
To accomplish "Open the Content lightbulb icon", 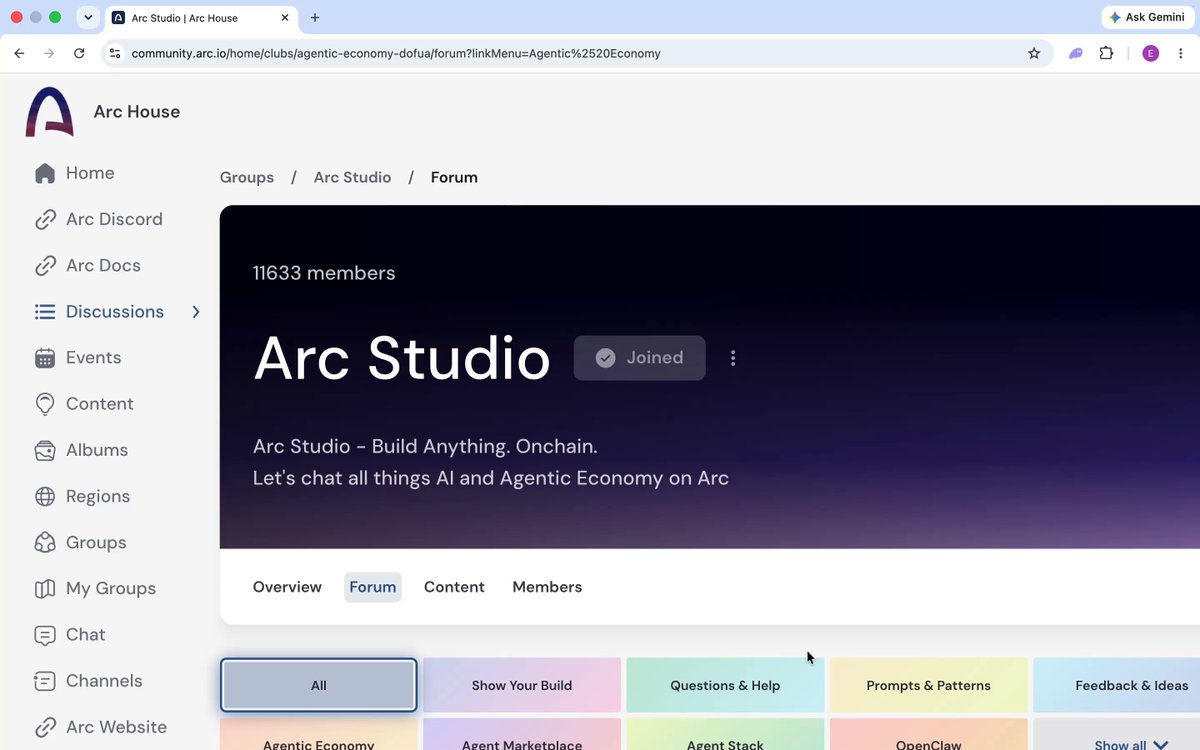I will click(45, 404).
